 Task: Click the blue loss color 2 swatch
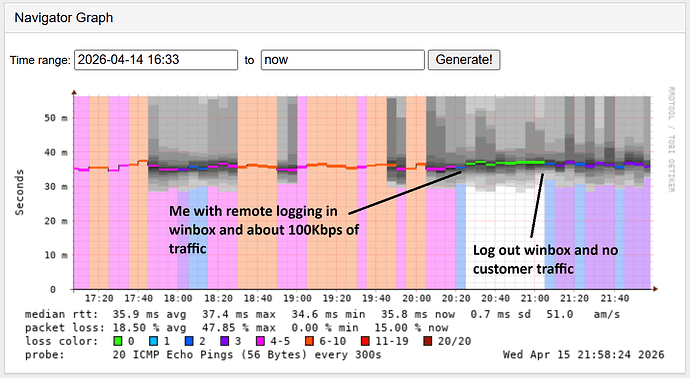189,341
